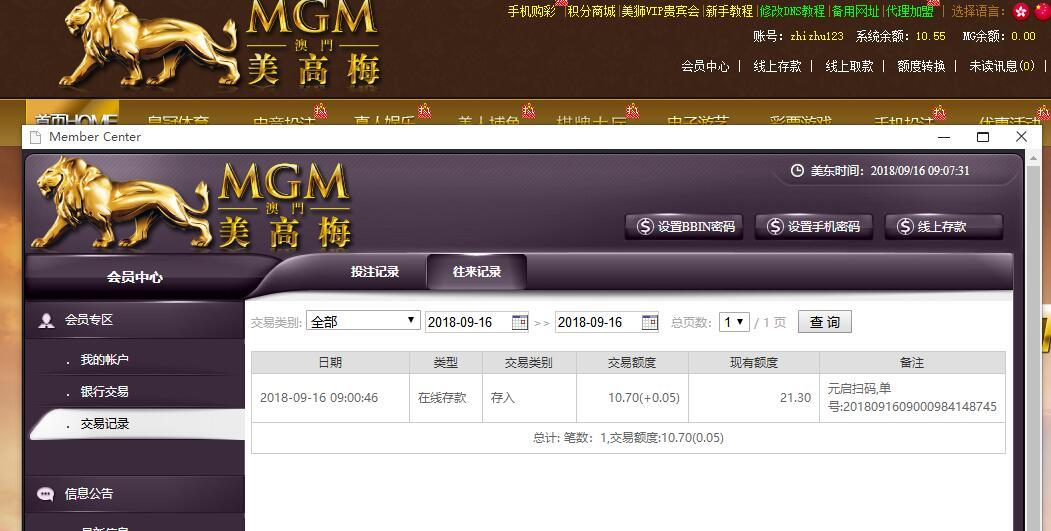Close the Member Center window

pyautogui.click(x=1021, y=137)
